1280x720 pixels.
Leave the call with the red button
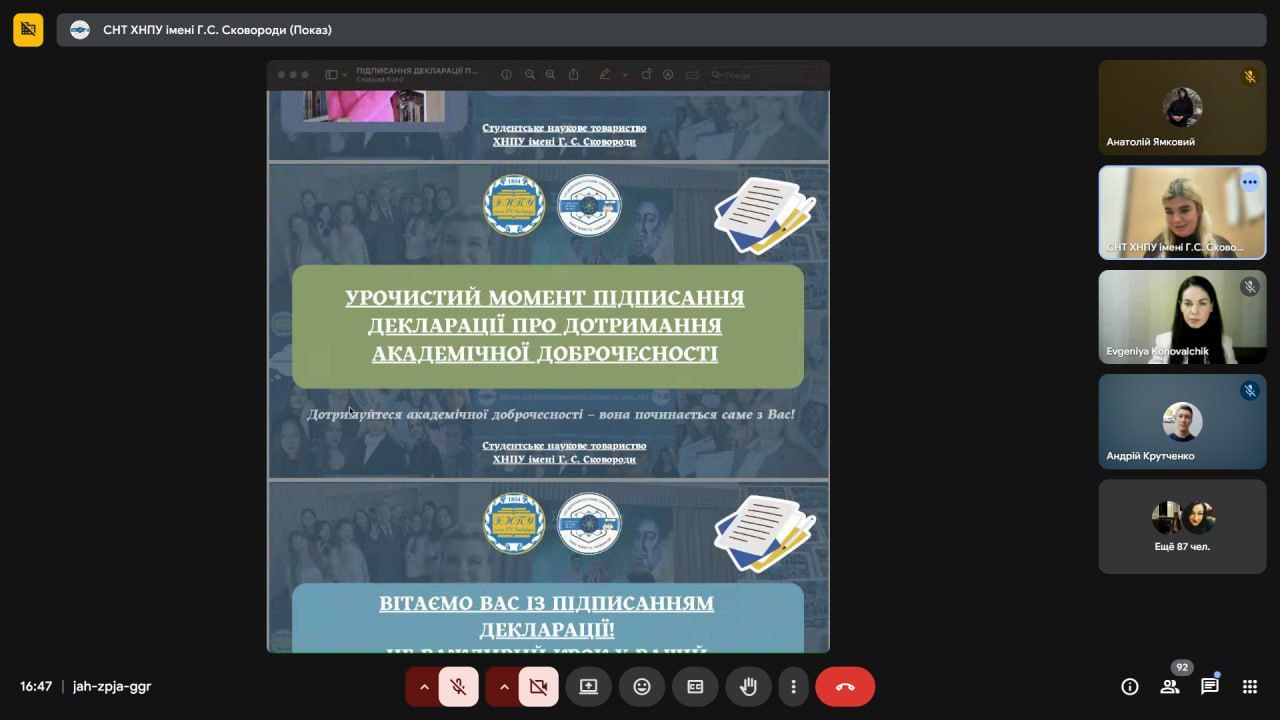844,687
